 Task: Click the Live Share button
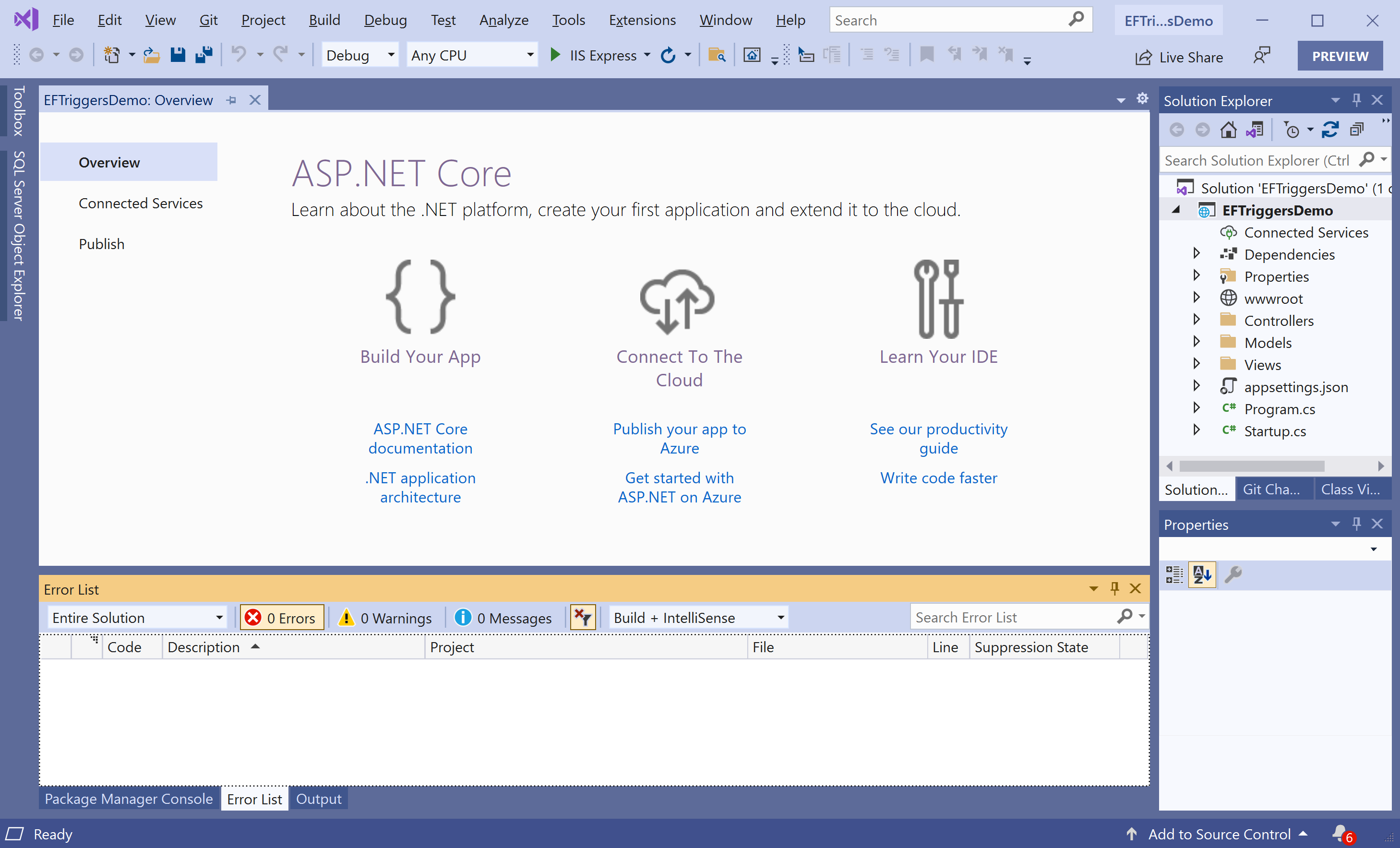[1179, 57]
